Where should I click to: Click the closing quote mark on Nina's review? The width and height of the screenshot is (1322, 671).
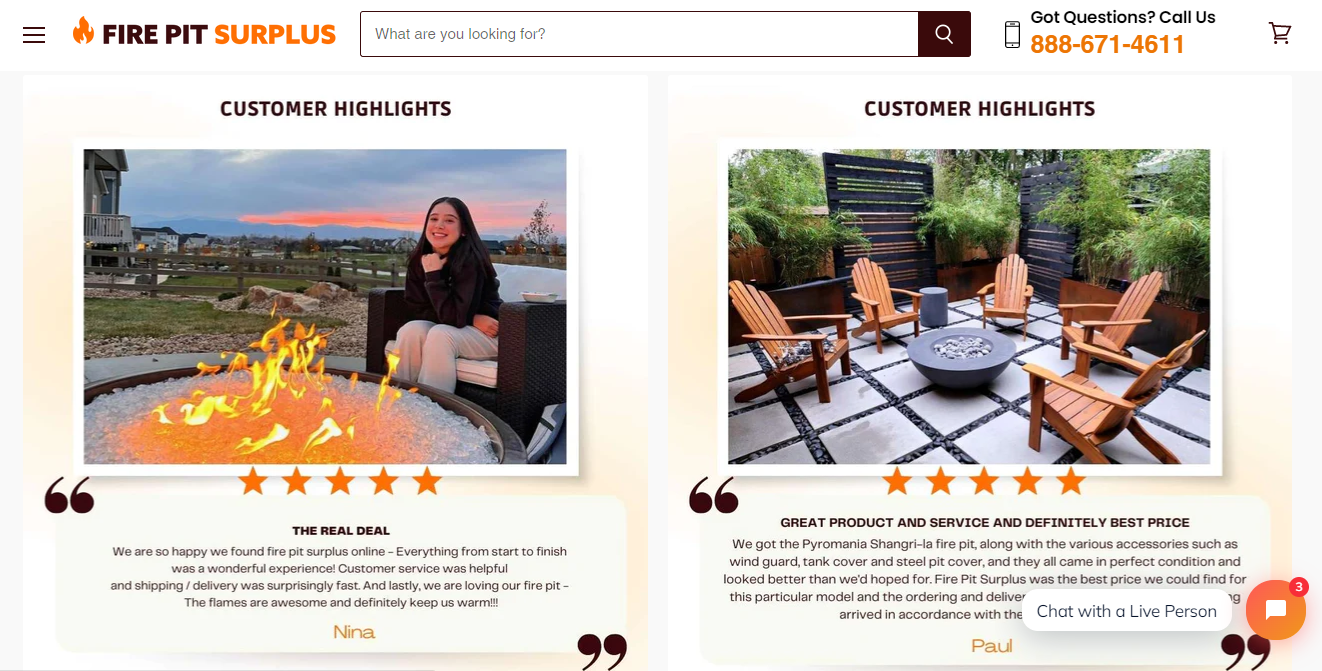click(x=602, y=651)
